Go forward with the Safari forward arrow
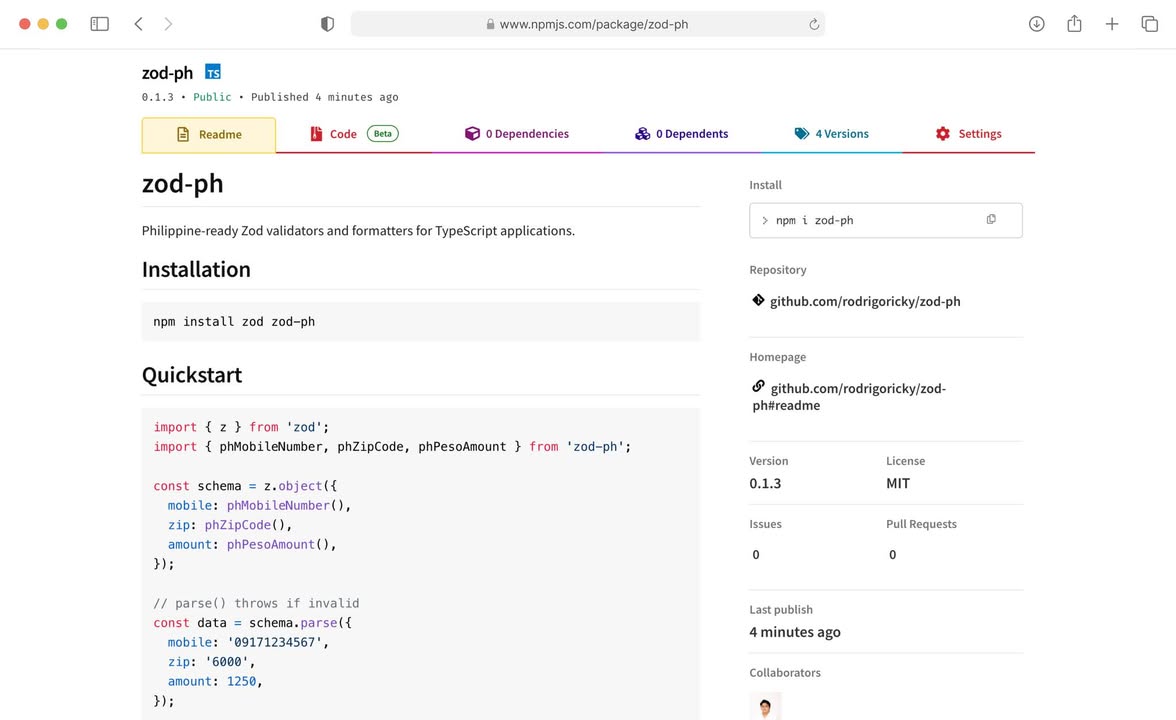This screenshot has width=1176, height=720. pos(168,24)
